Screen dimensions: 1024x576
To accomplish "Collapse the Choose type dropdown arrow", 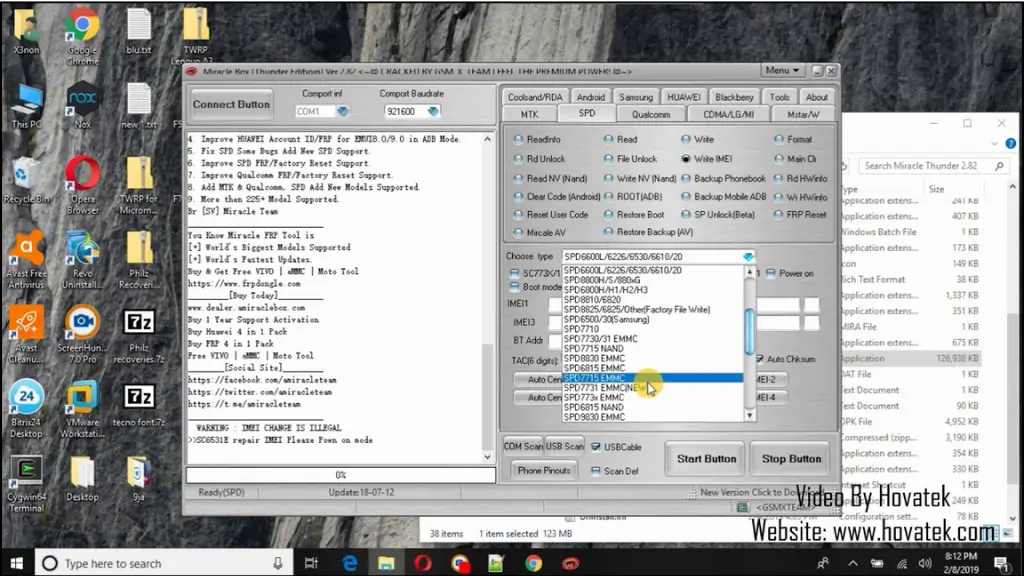I will click(748, 257).
